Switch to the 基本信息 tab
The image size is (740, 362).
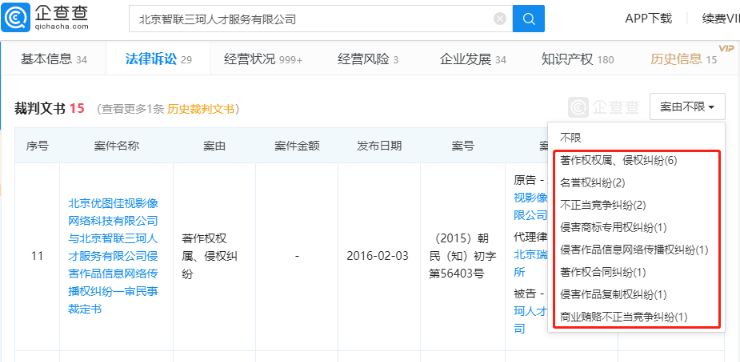click(x=54, y=59)
